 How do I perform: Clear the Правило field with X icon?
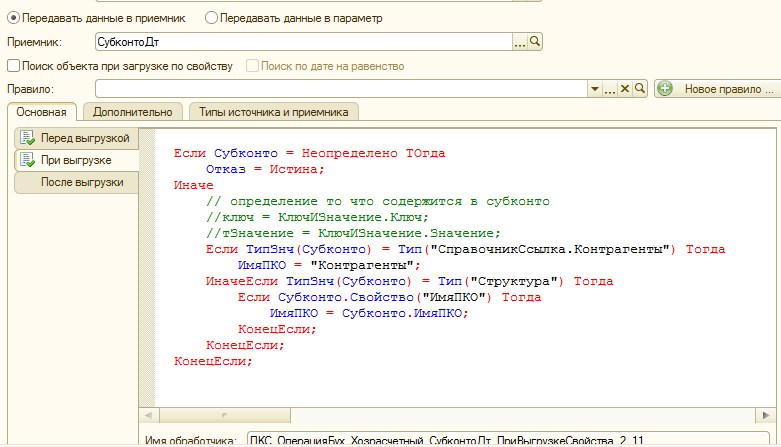(x=625, y=89)
